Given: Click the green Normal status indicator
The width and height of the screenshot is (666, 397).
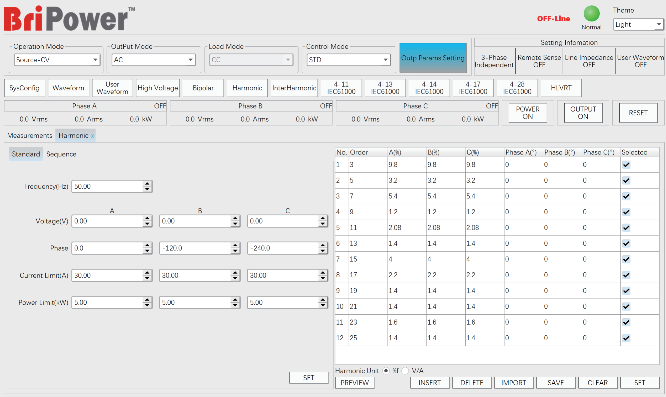Looking at the screenshot, I should (x=591, y=14).
